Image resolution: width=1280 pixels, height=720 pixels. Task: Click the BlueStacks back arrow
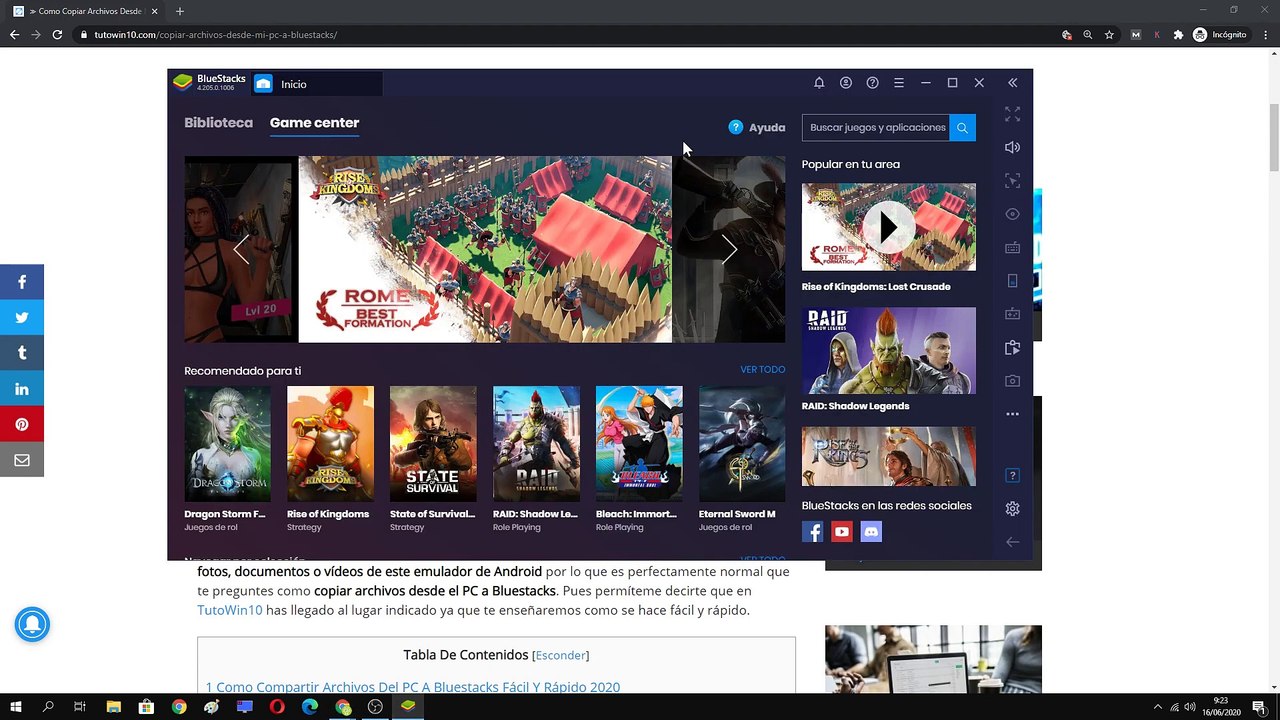tap(1013, 542)
